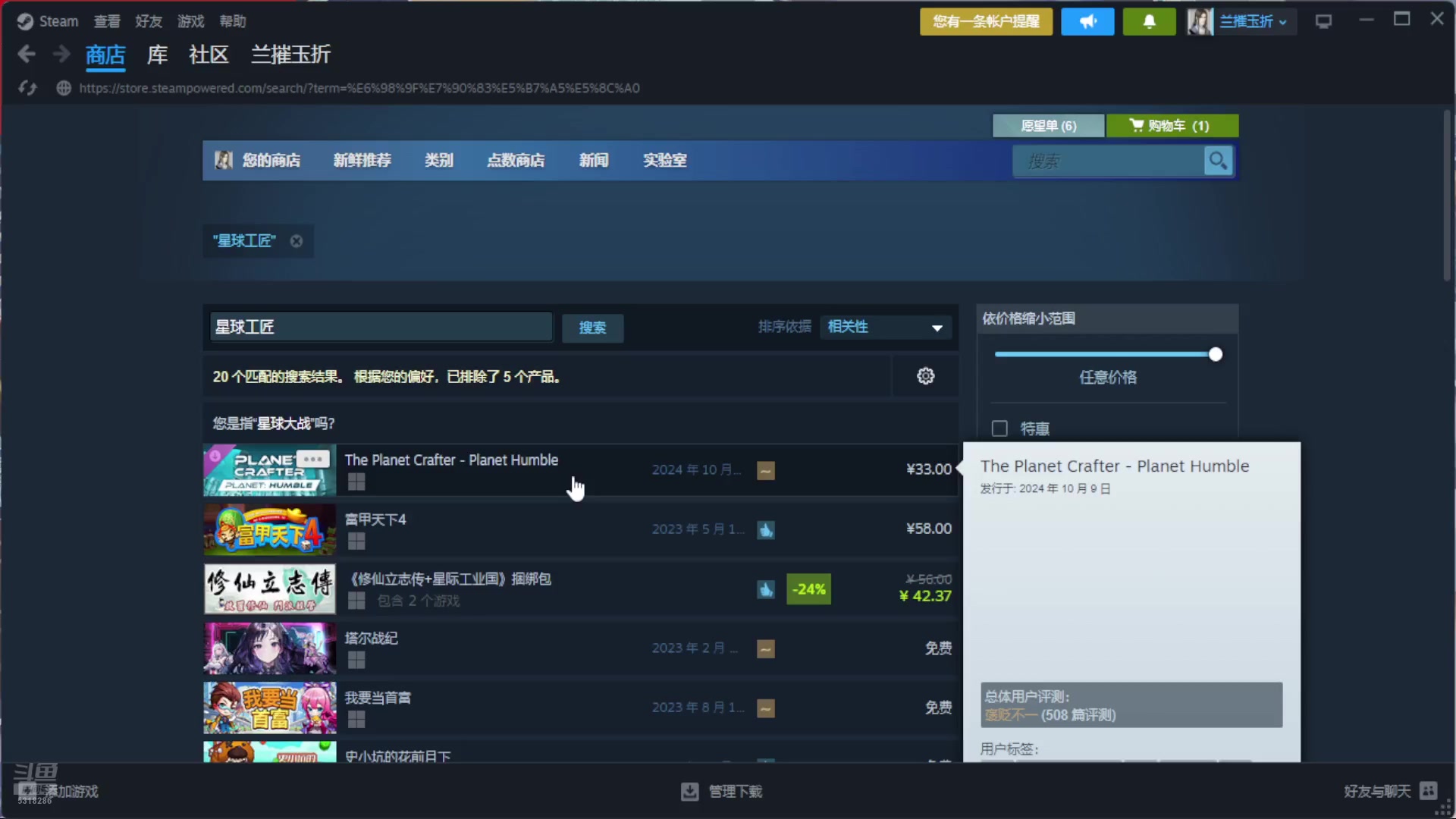Switch to the 库 tab

157,55
